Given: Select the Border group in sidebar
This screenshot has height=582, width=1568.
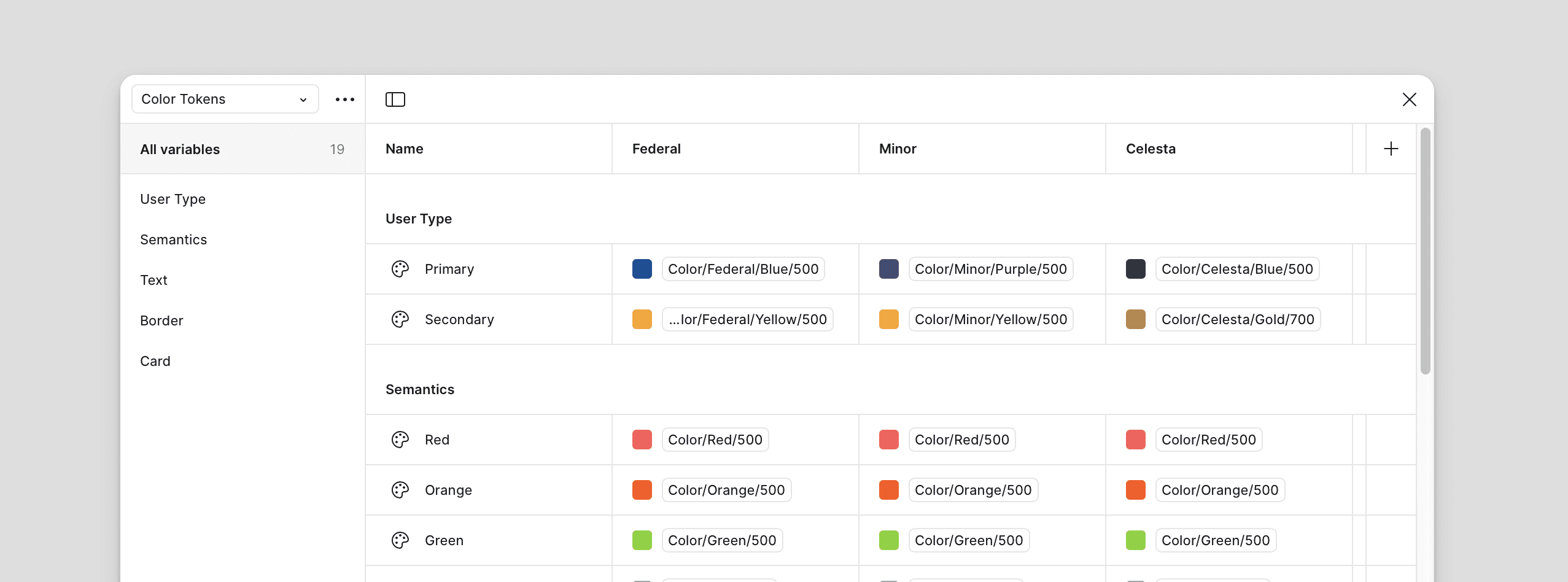Looking at the screenshot, I should click(x=161, y=320).
